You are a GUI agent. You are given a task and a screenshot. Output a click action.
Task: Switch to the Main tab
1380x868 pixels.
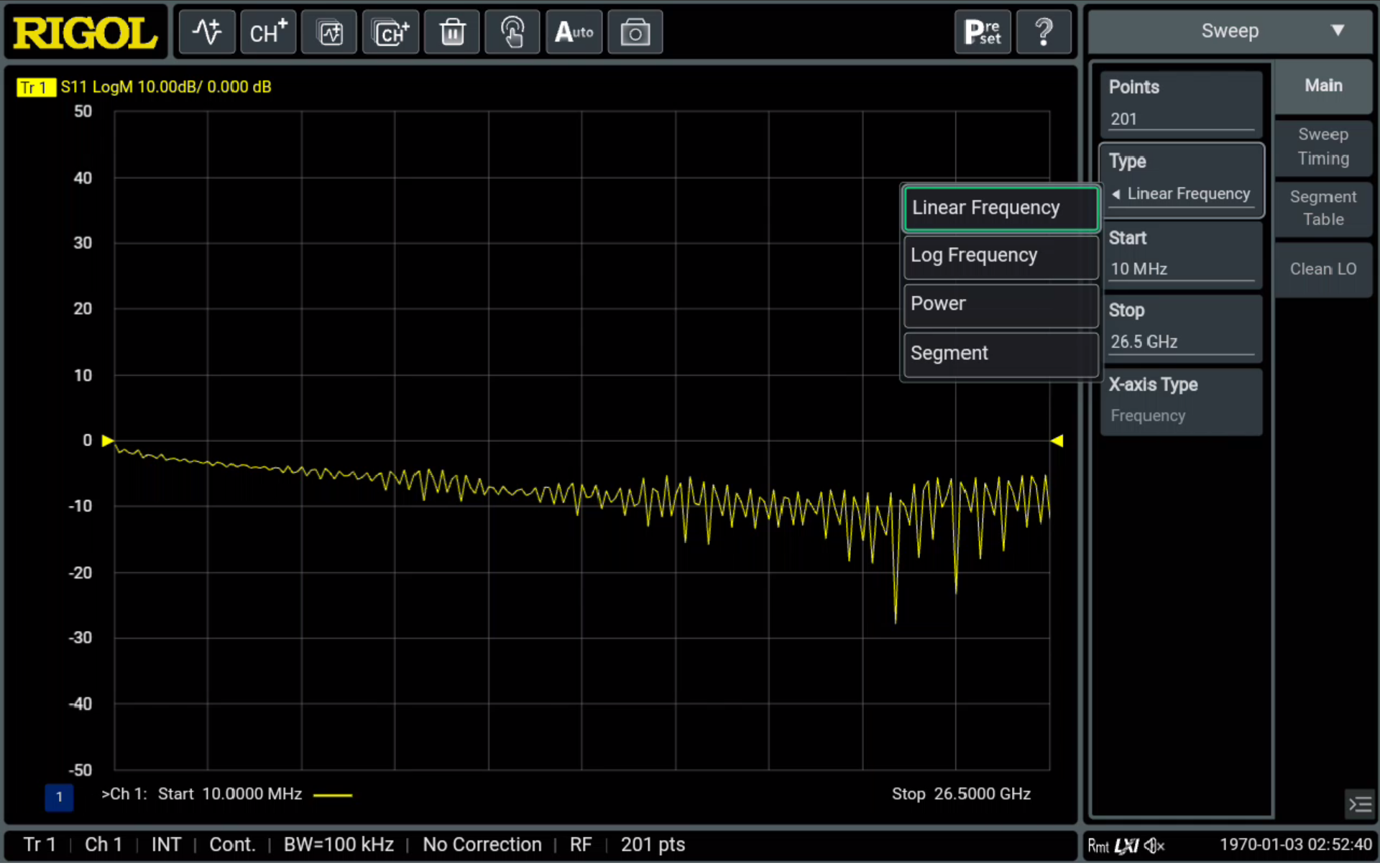pyautogui.click(x=1323, y=86)
